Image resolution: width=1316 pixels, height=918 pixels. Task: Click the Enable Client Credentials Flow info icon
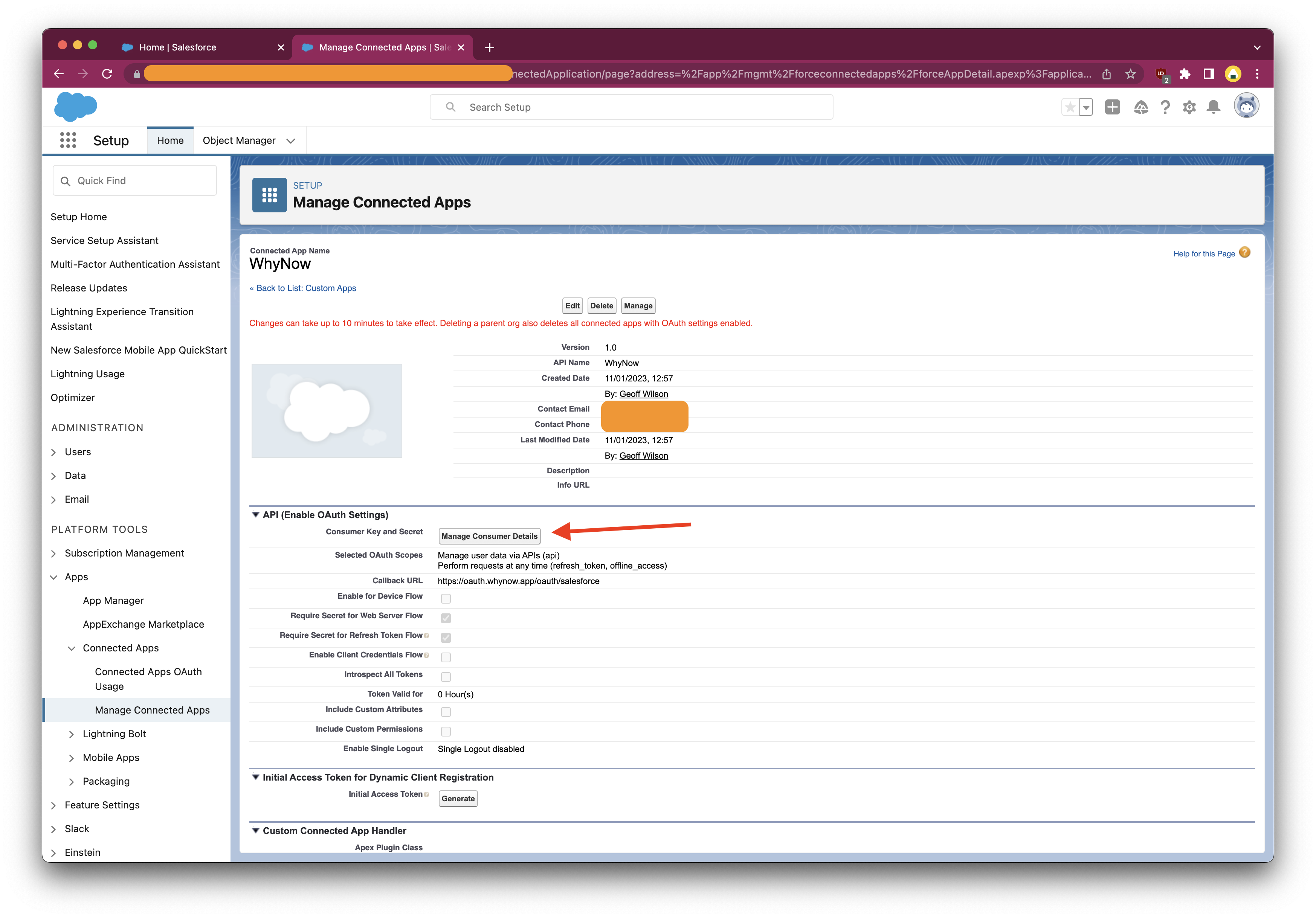pyautogui.click(x=426, y=655)
